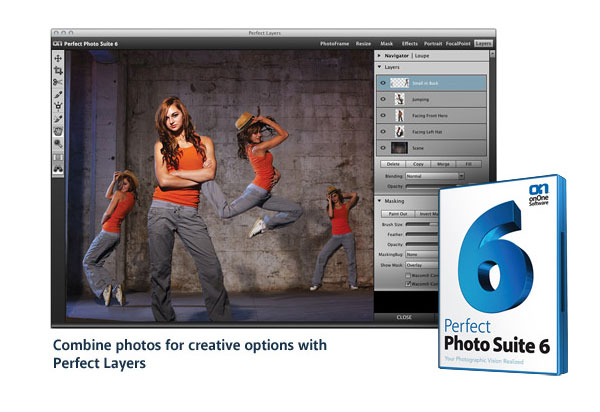Select the Scene layer thumbnail
The height and width of the screenshot is (412, 600).
coord(399,148)
